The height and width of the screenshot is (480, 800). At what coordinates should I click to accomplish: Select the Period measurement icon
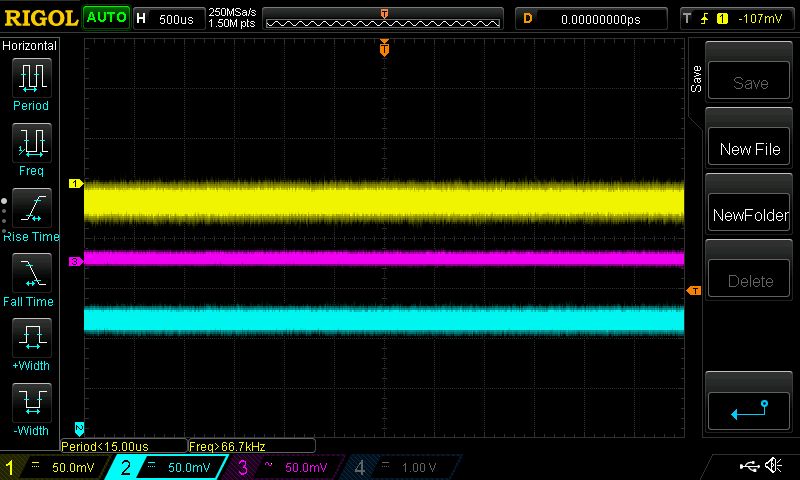32,78
